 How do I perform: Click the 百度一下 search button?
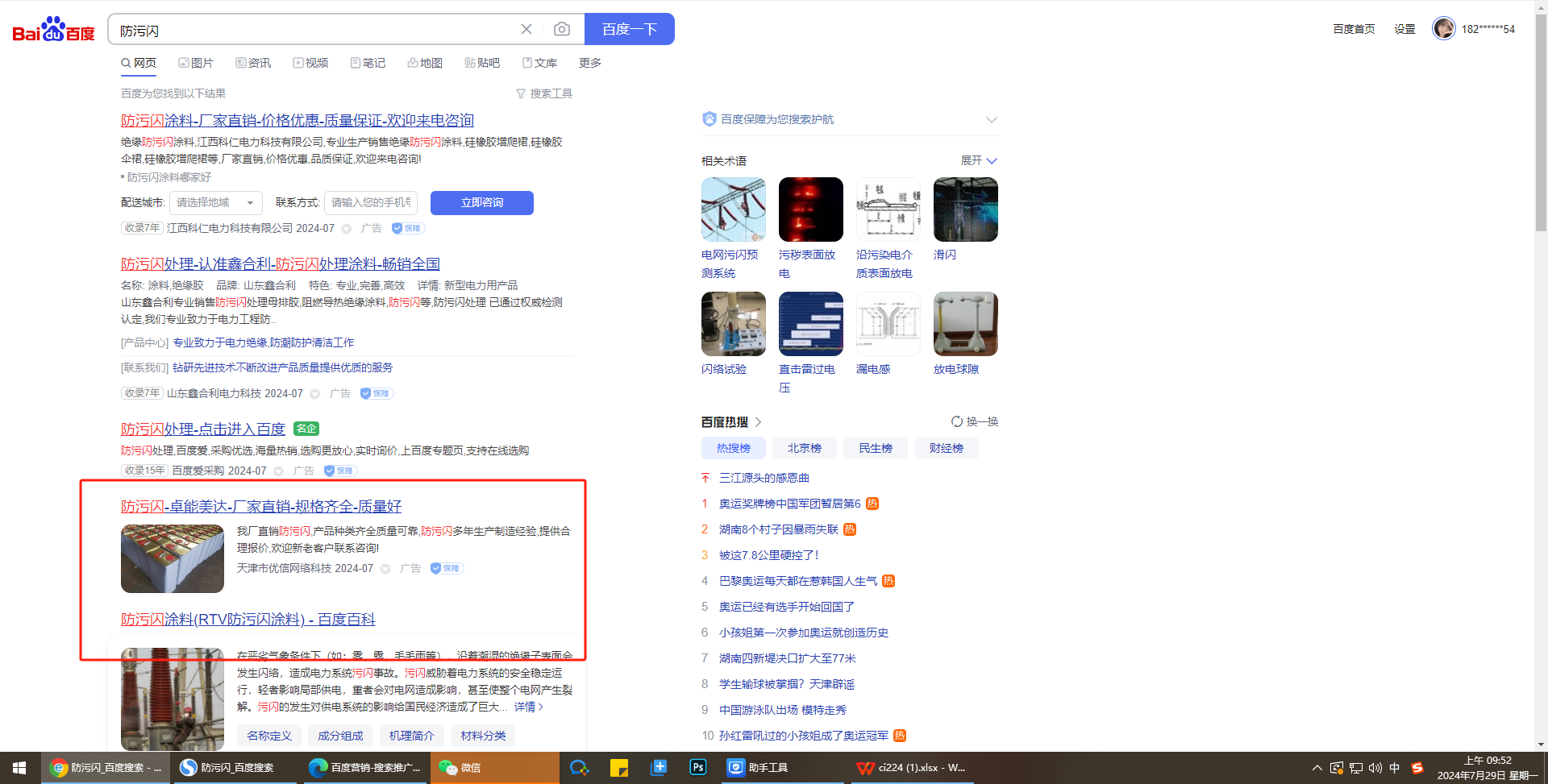click(630, 29)
